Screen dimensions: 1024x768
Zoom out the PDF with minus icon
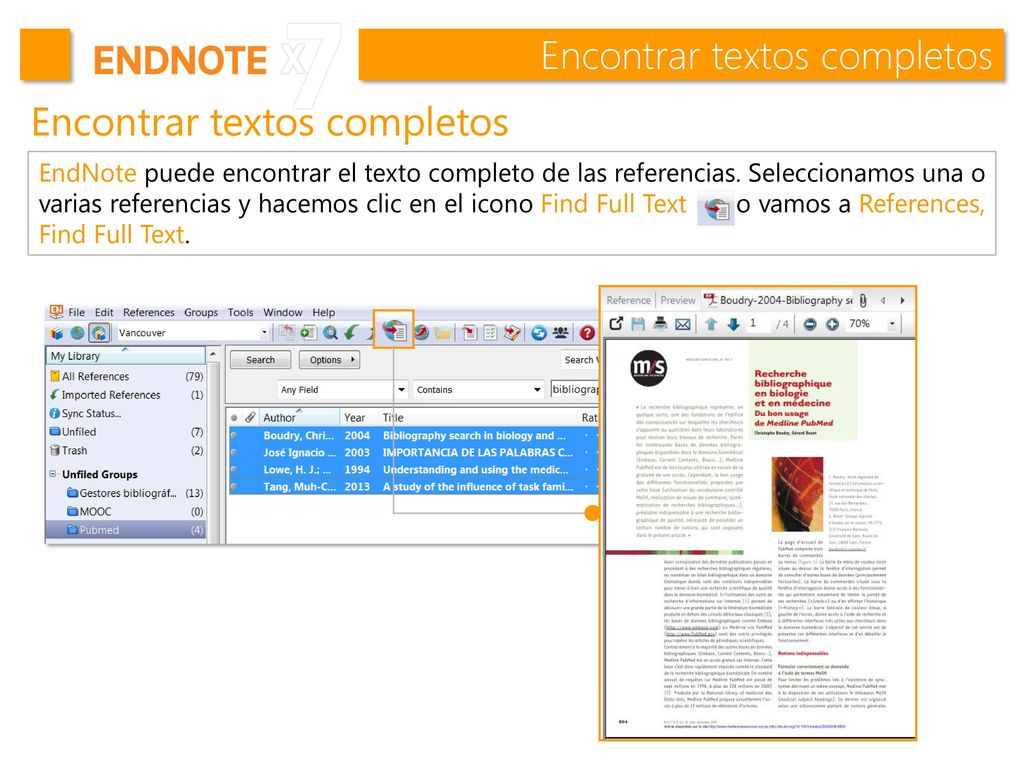[x=810, y=324]
